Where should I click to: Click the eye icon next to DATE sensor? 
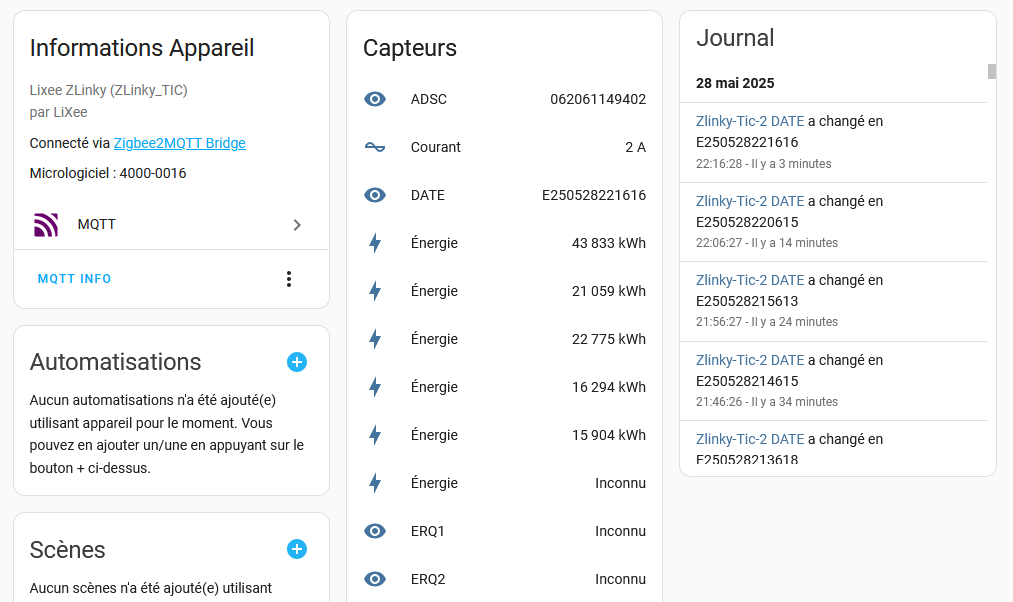375,195
